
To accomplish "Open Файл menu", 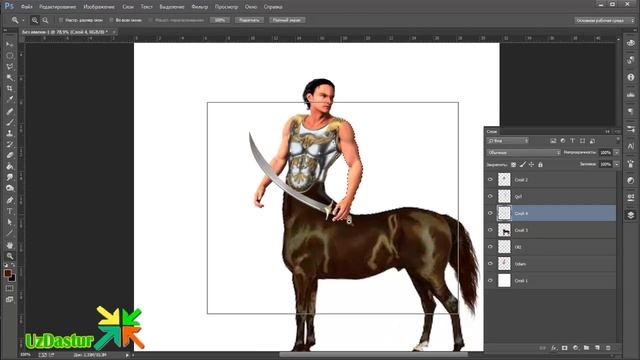I will [x=27, y=7].
